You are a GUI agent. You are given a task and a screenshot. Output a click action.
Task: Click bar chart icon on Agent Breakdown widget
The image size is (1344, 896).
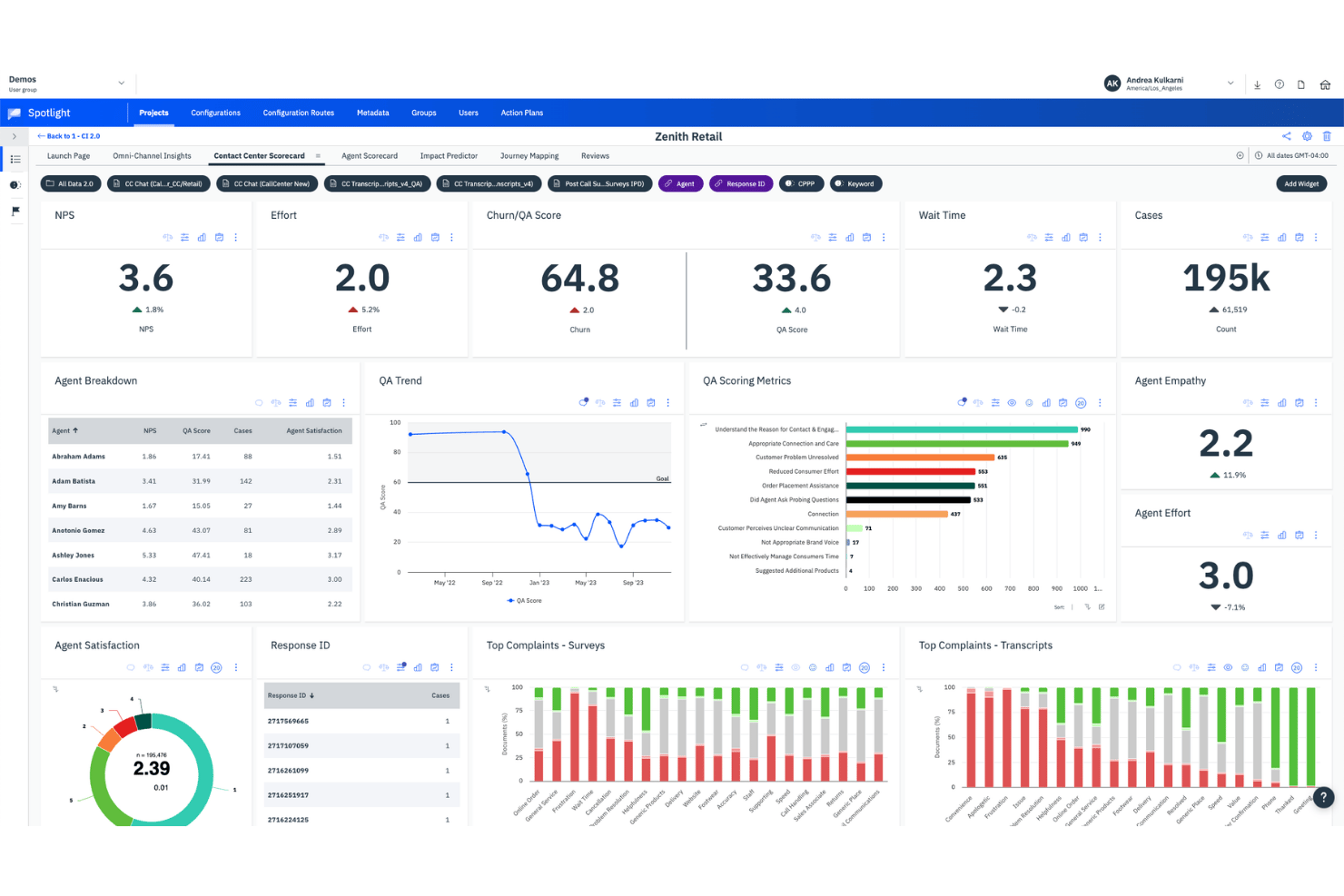310,403
